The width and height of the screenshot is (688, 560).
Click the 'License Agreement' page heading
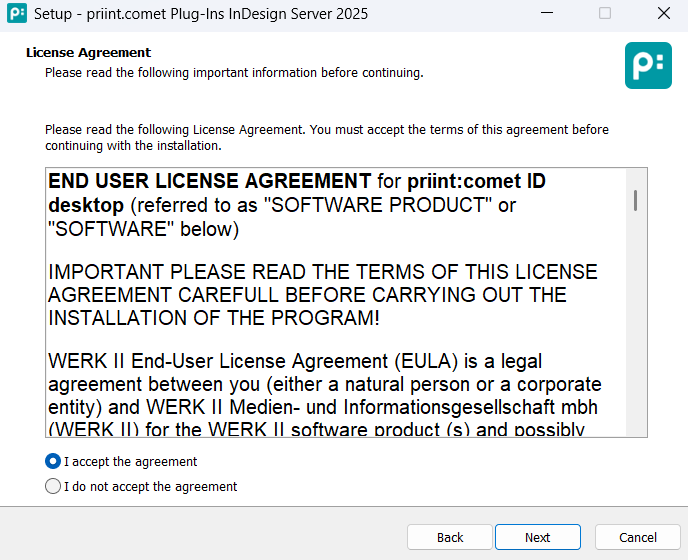[x=88, y=53]
